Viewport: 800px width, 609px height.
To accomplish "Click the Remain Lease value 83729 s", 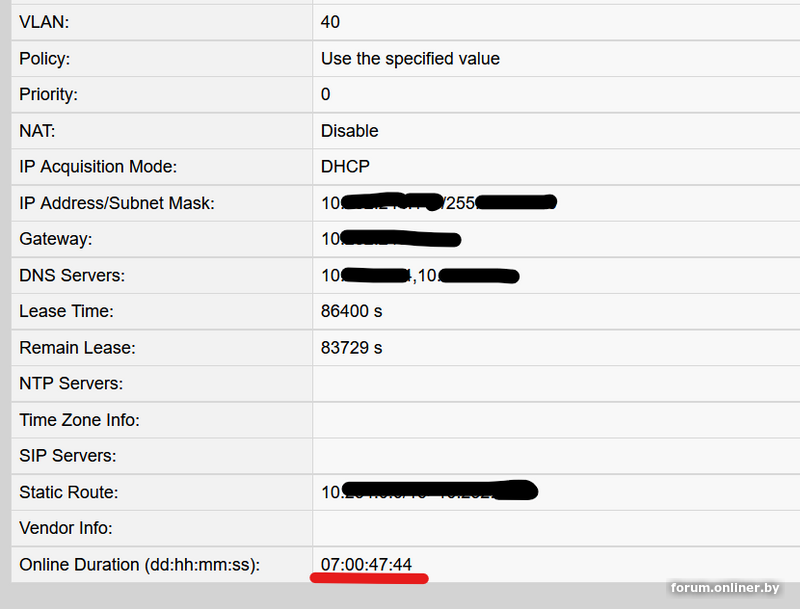I will [x=351, y=347].
